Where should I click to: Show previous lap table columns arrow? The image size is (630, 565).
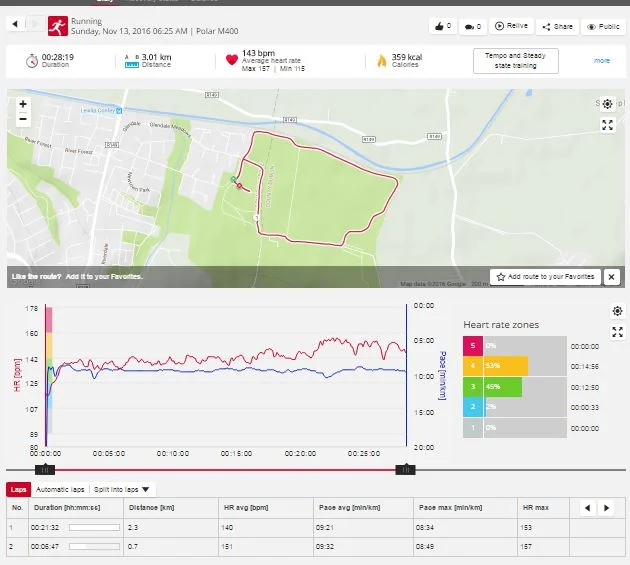(x=586, y=508)
